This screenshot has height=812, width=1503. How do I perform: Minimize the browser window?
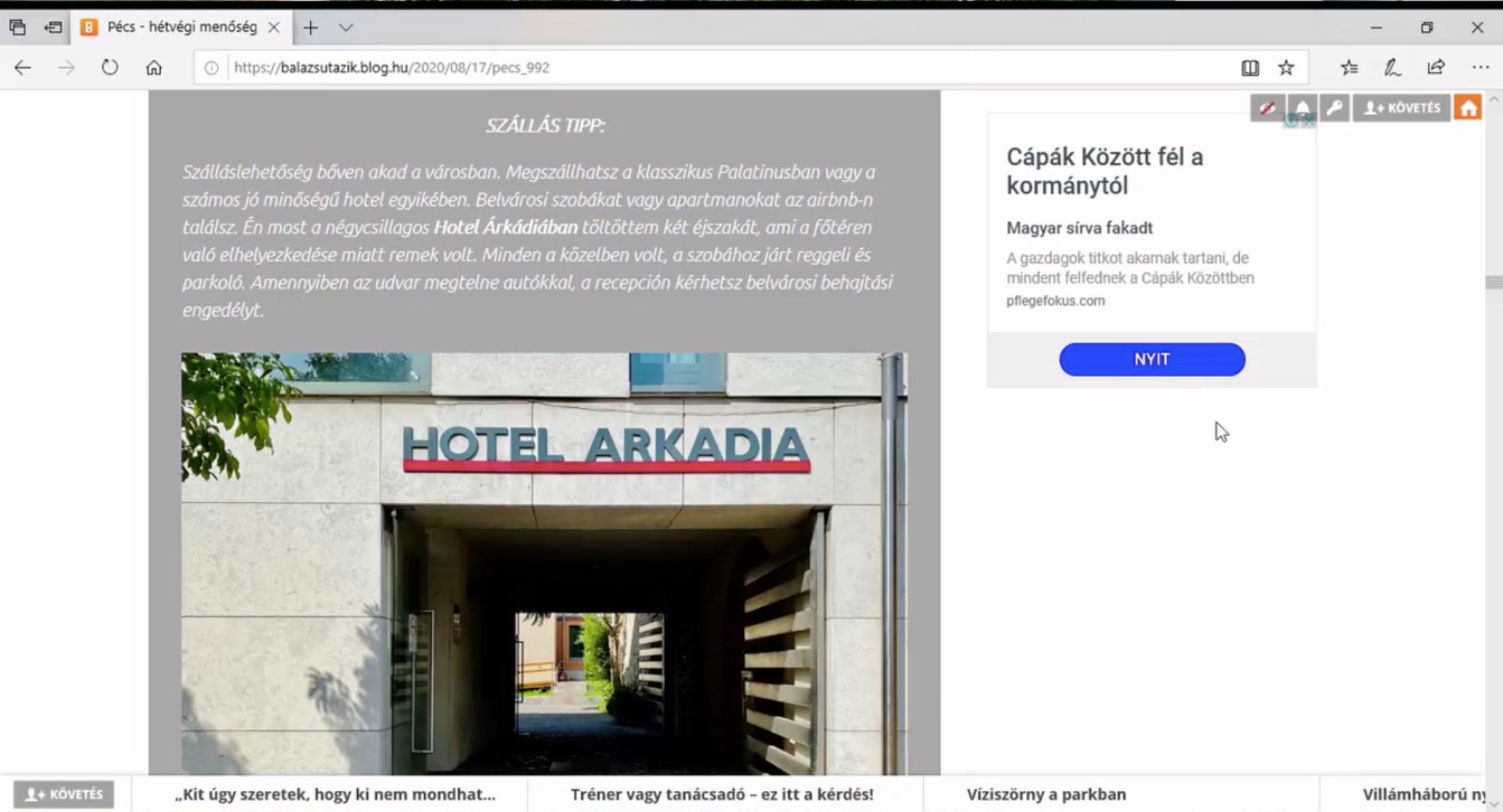coord(1376,28)
